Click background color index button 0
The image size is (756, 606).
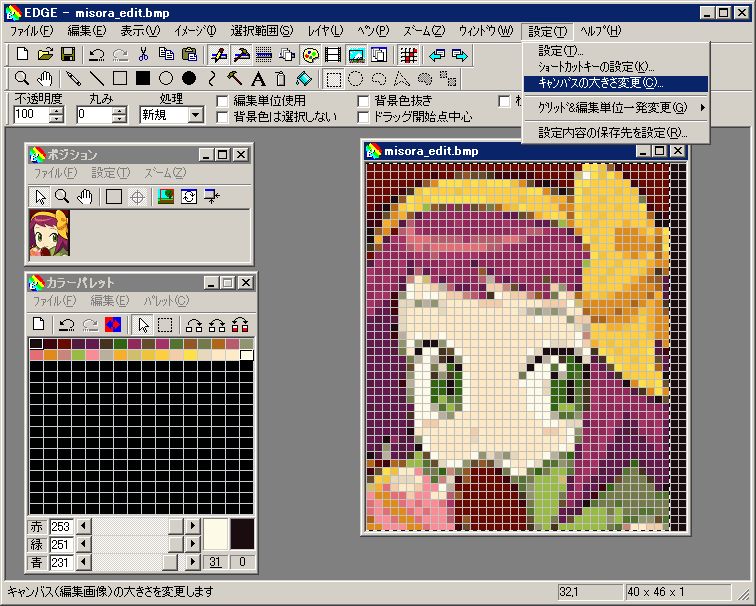242,562
